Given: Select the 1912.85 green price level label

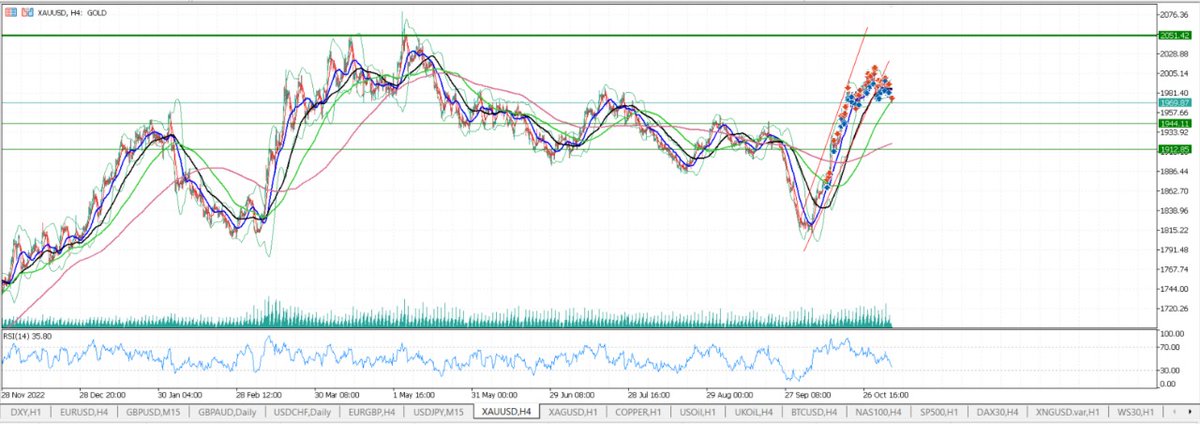Looking at the screenshot, I should tap(1174, 149).
